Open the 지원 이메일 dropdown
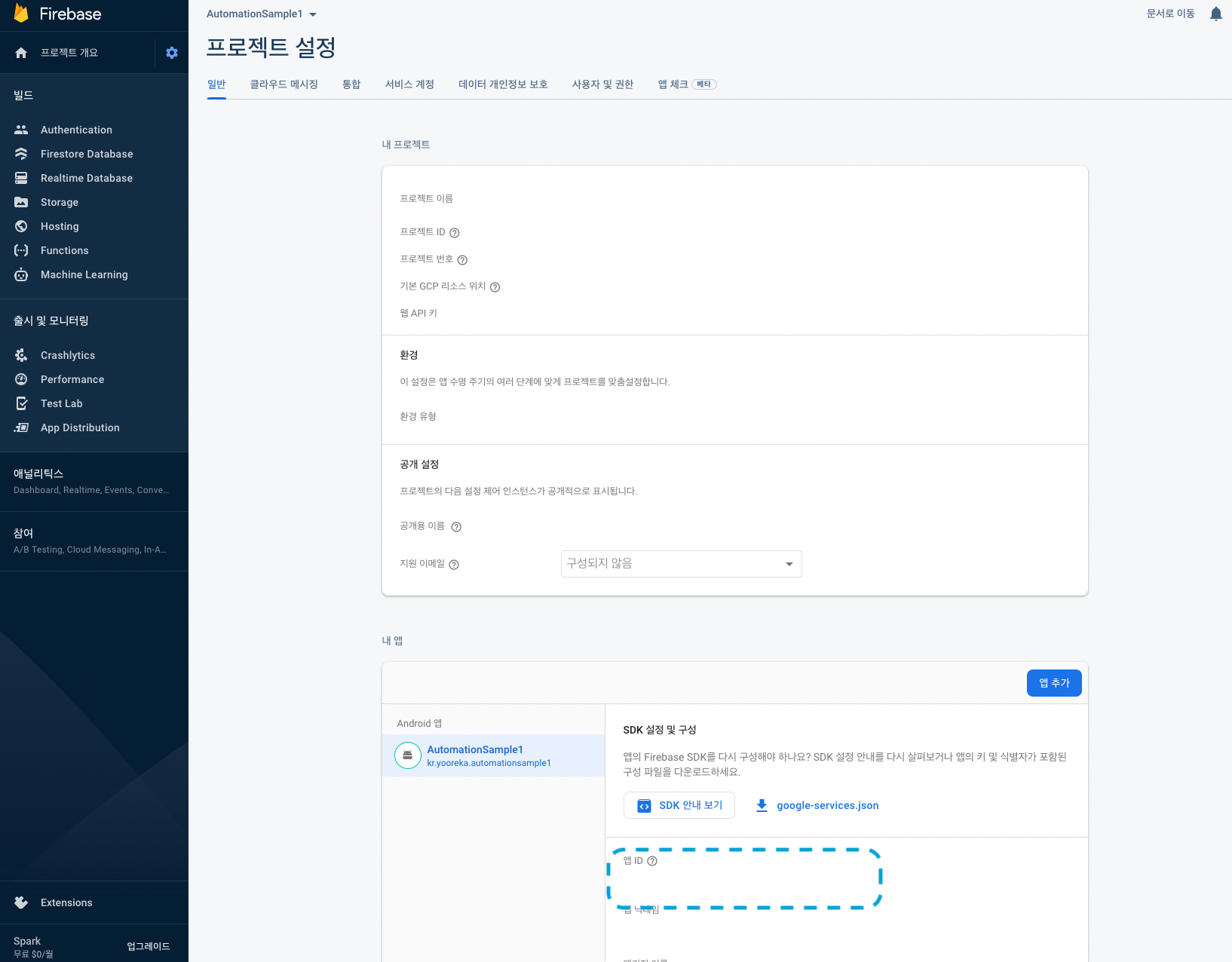 [x=682, y=564]
